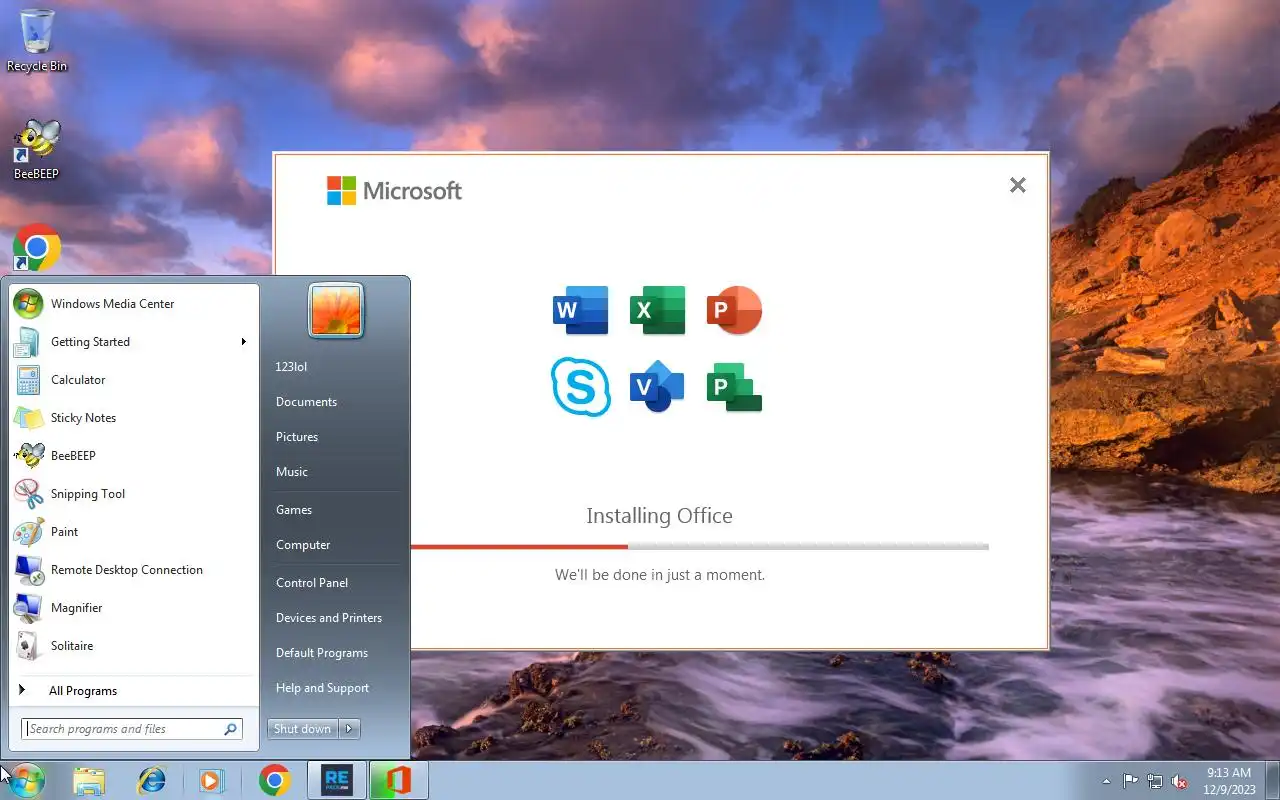Open Windows Media Player from taskbar
The image size is (1280, 800).
pos(212,781)
